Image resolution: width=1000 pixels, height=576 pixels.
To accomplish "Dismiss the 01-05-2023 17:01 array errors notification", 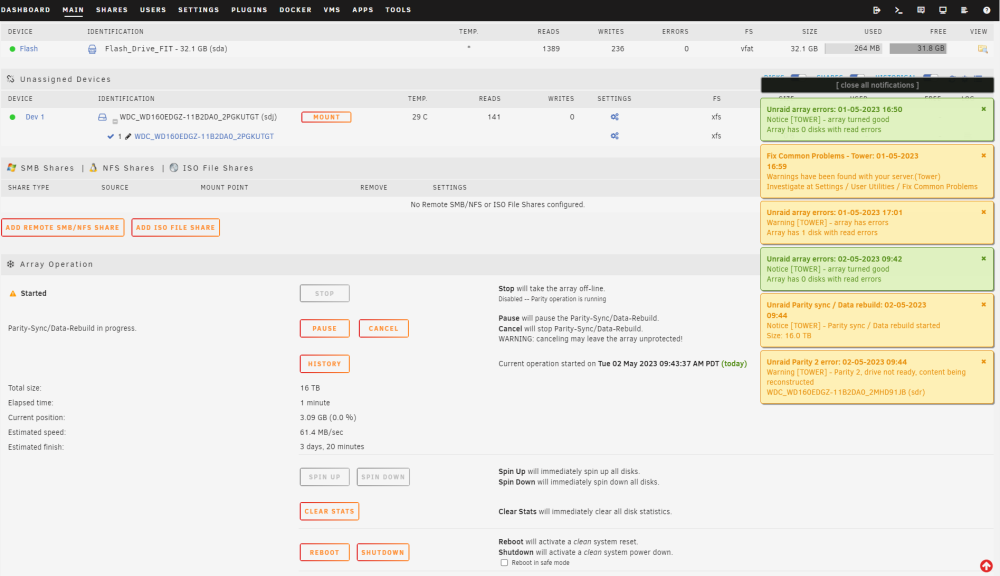I will click(983, 212).
